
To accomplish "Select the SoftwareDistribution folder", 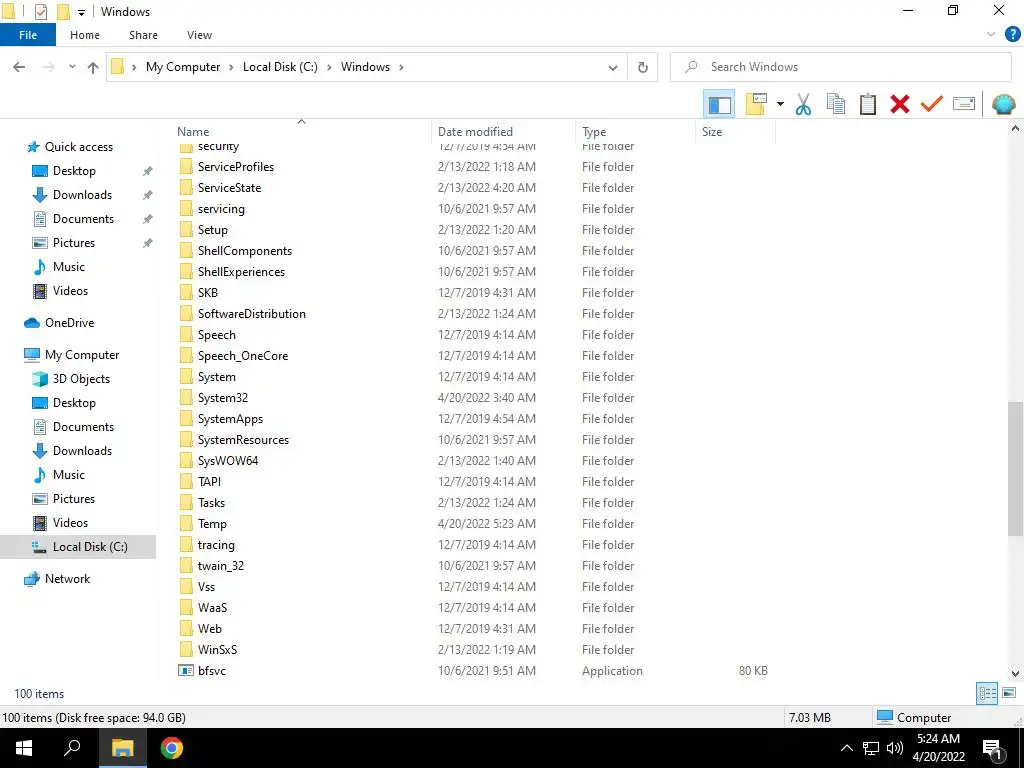I will (x=251, y=314).
